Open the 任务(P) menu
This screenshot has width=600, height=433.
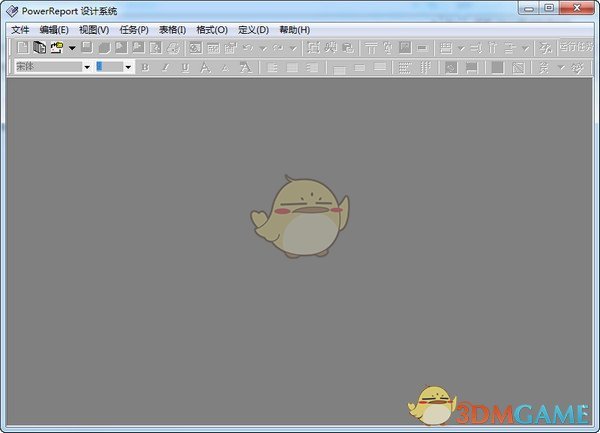tap(134, 30)
